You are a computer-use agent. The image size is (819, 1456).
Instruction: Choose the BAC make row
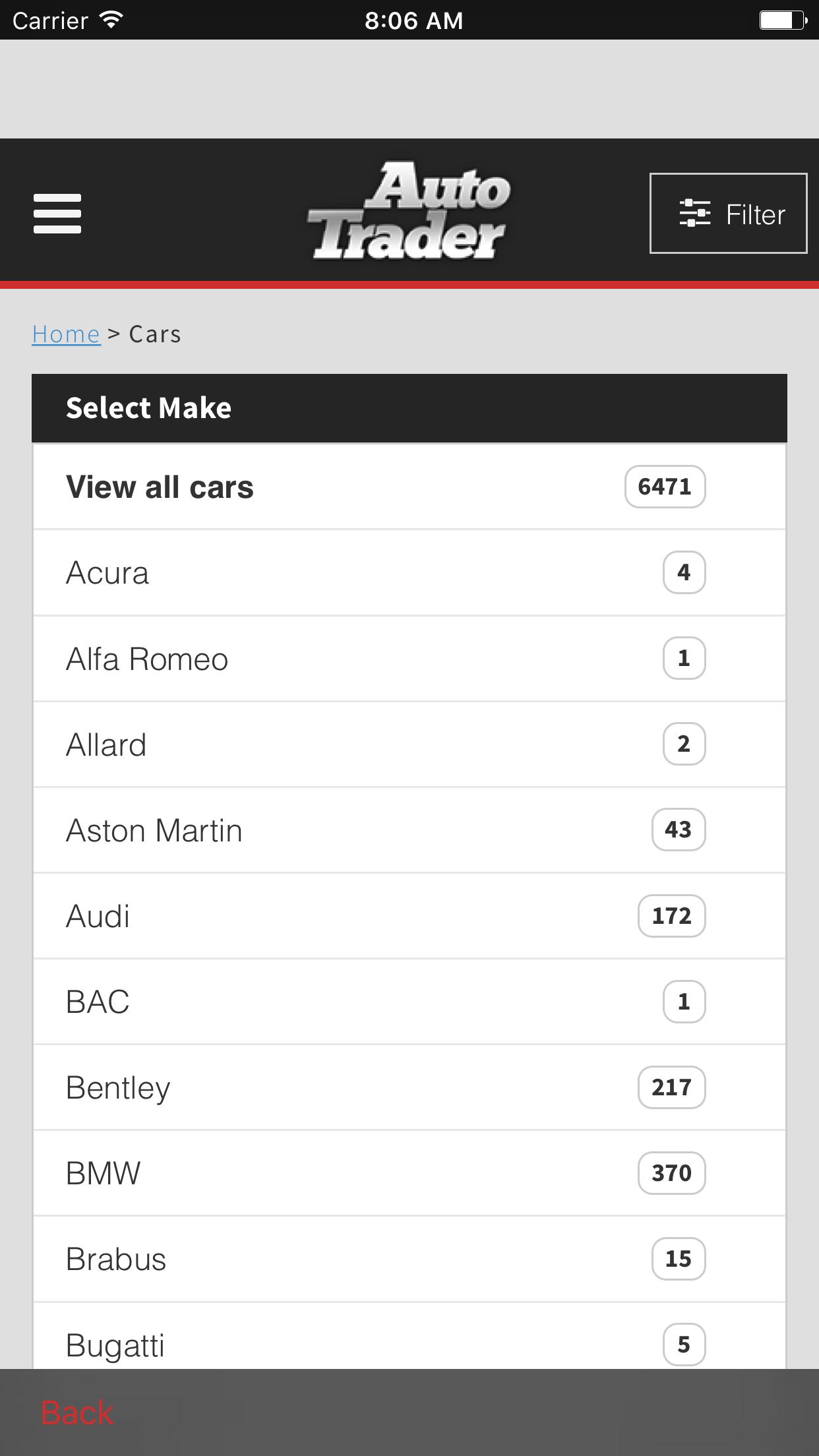click(x=409, y=1001)
